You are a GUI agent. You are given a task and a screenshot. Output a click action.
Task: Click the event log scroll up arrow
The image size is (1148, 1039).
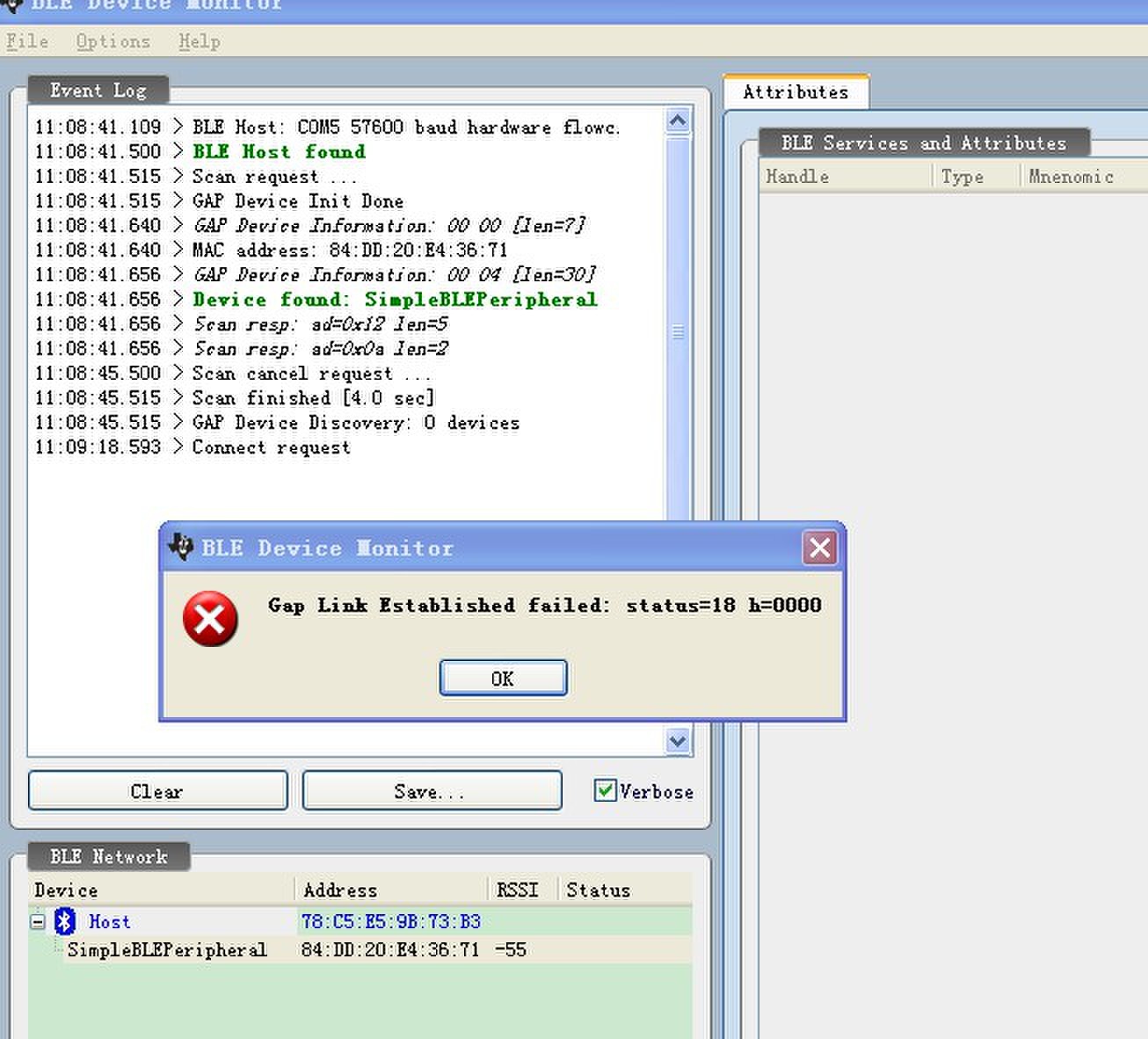click(x=678, y=120)
